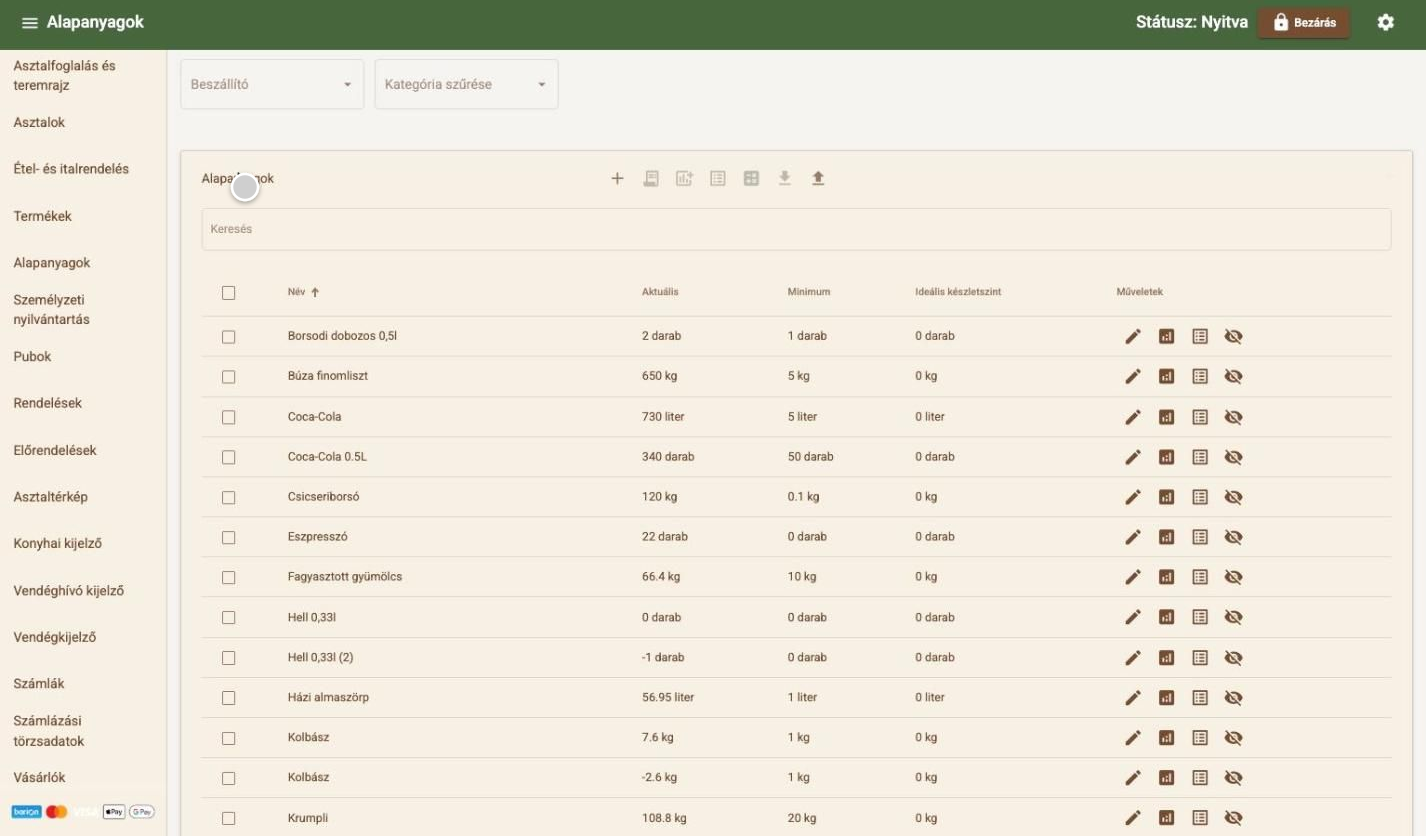Add a new ingredient with the plus icon

617,179
